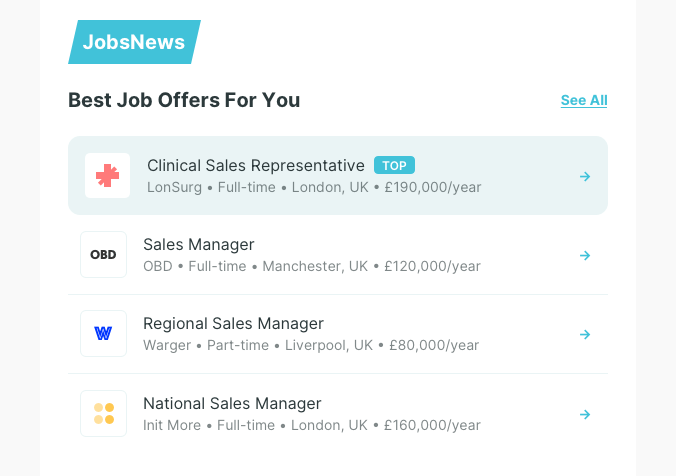This screenshot has height=476, width=676.
Task: Click the OBD Manchester £120,000/year details
Action: click(x=312, y=266)
